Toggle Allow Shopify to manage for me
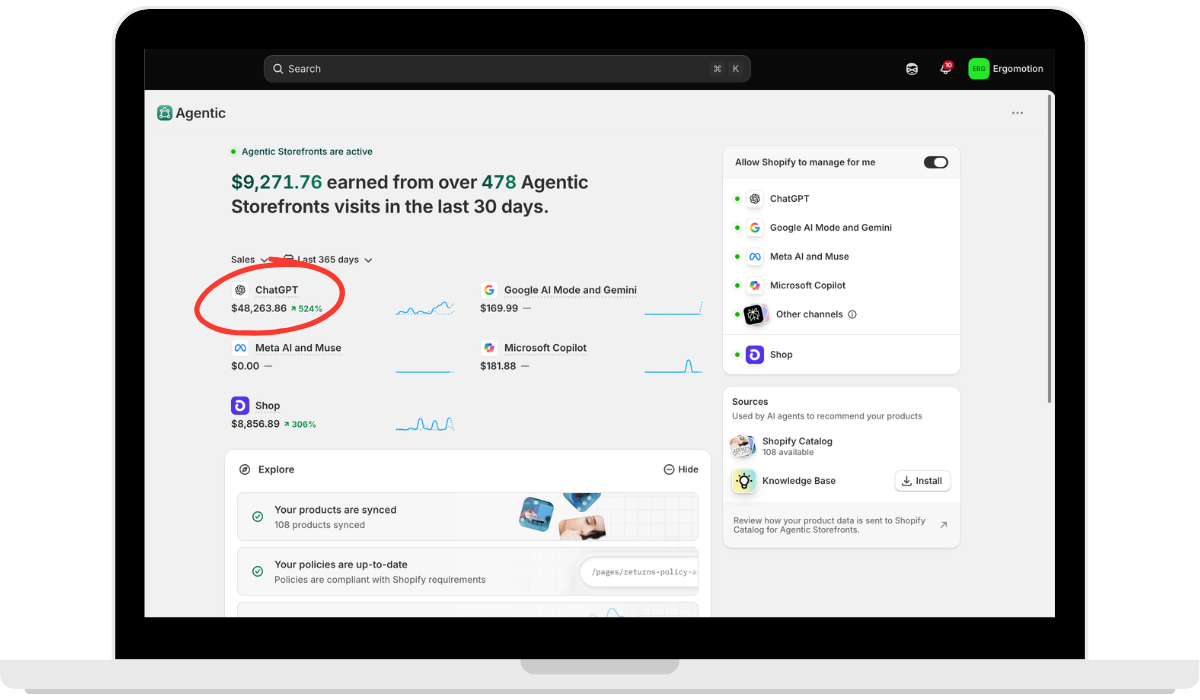This screenshot has height=700, width=1200. pyautogui.click(x=936, y=162)
